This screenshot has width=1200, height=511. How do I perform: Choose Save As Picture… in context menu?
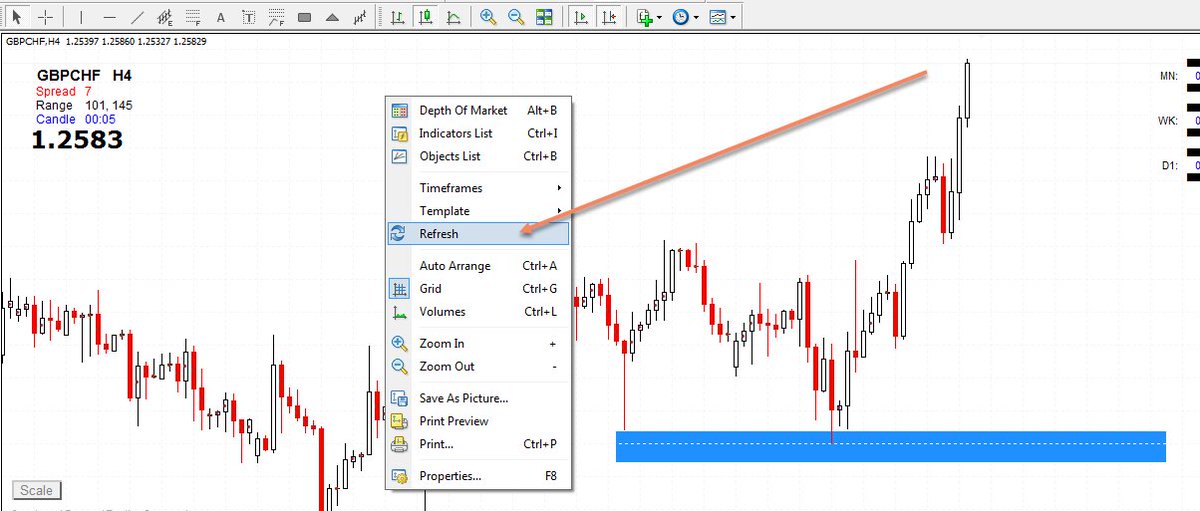pyautogui.click(x=478, y=398)
